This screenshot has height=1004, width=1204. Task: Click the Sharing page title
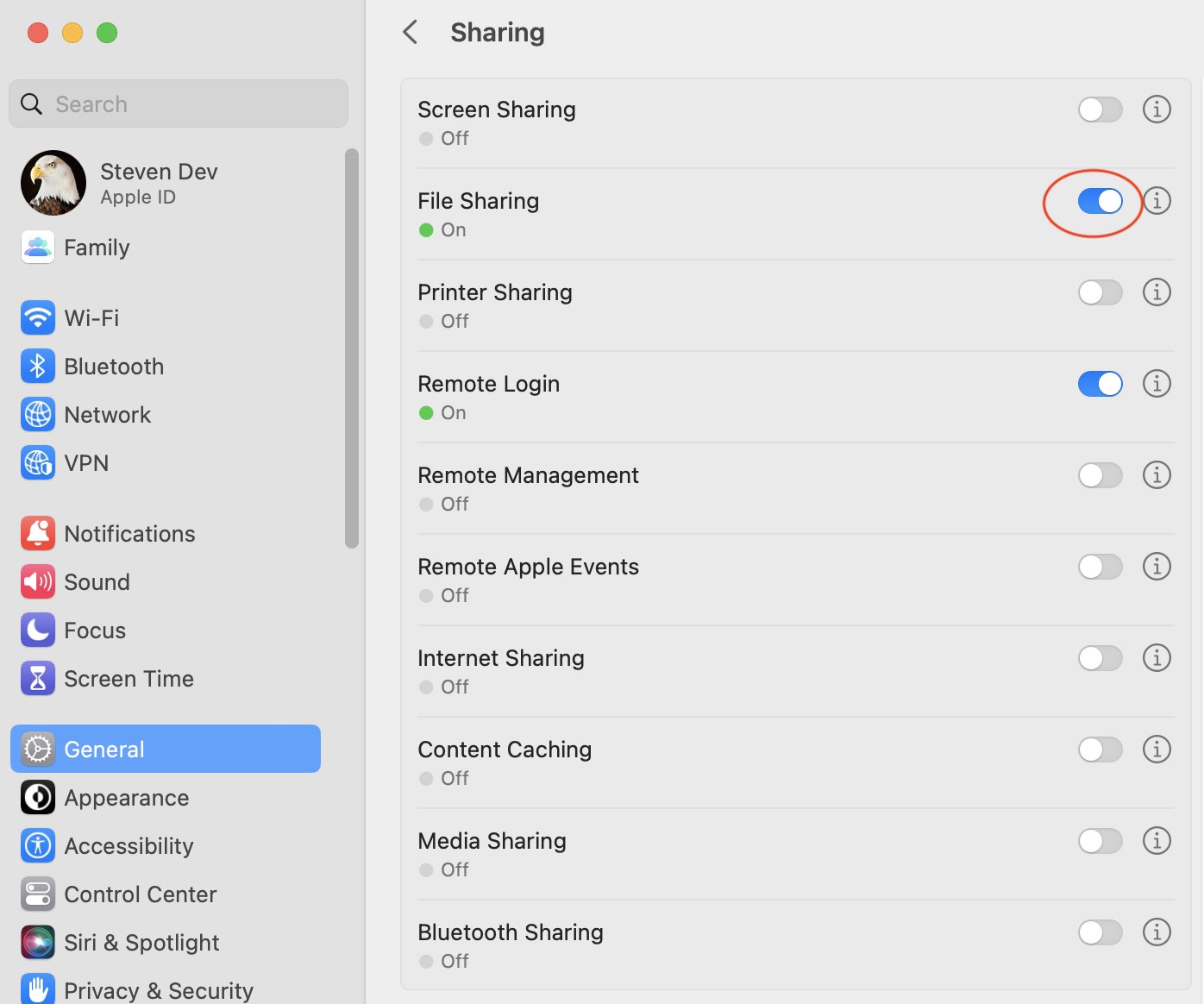(x=498, y=33)
